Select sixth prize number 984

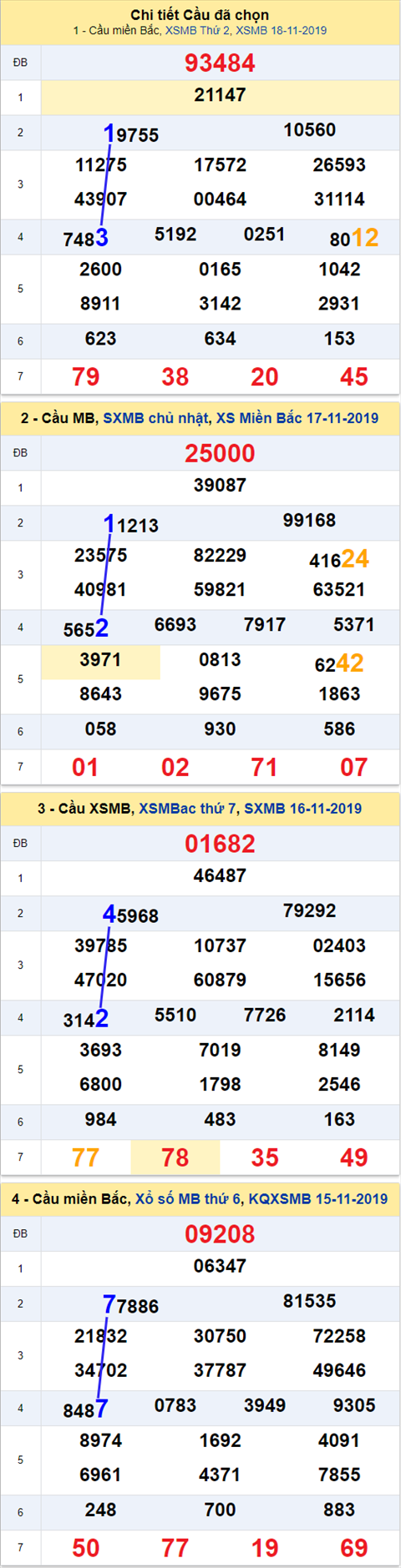point(100,1120)
